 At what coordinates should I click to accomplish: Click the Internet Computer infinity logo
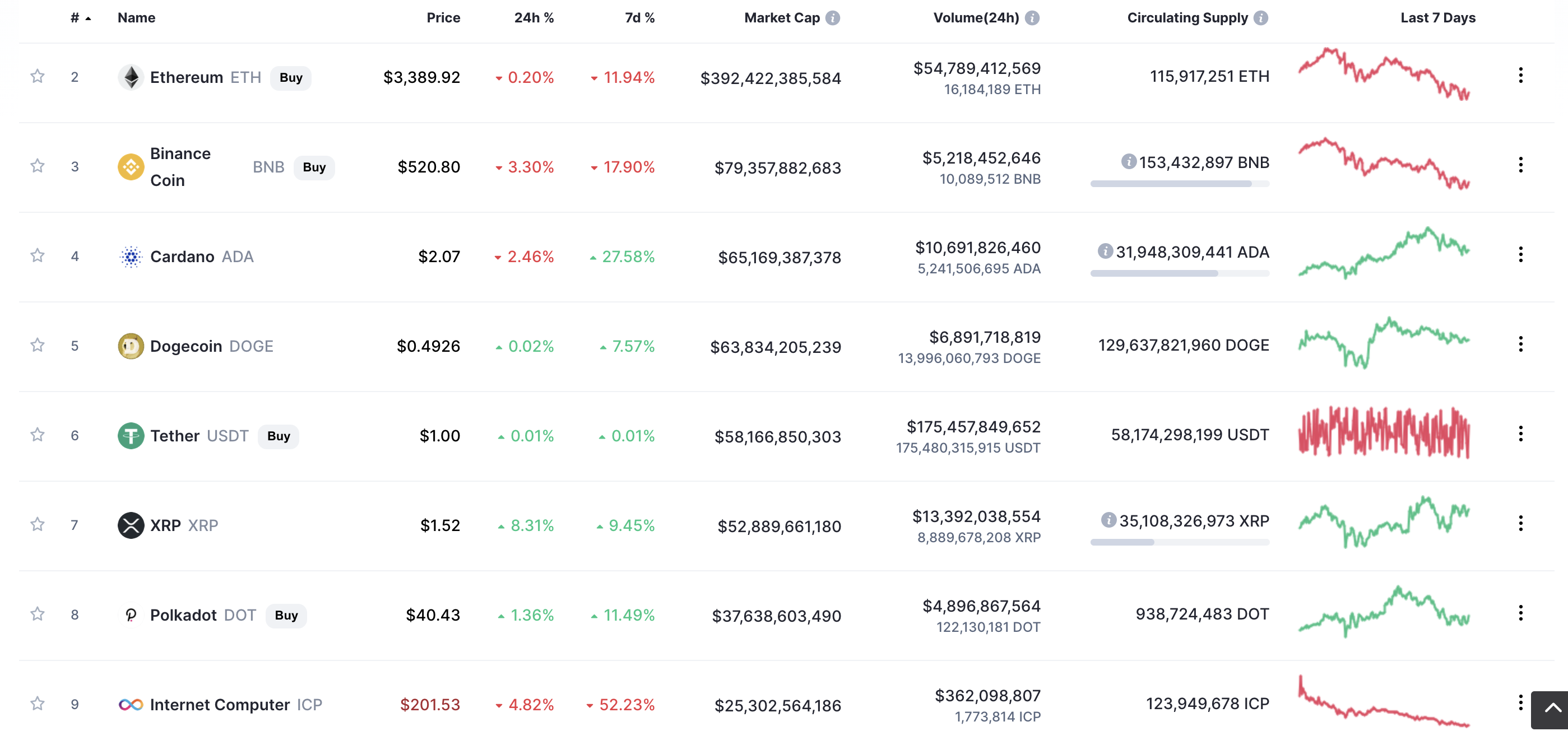coord(131,705)
